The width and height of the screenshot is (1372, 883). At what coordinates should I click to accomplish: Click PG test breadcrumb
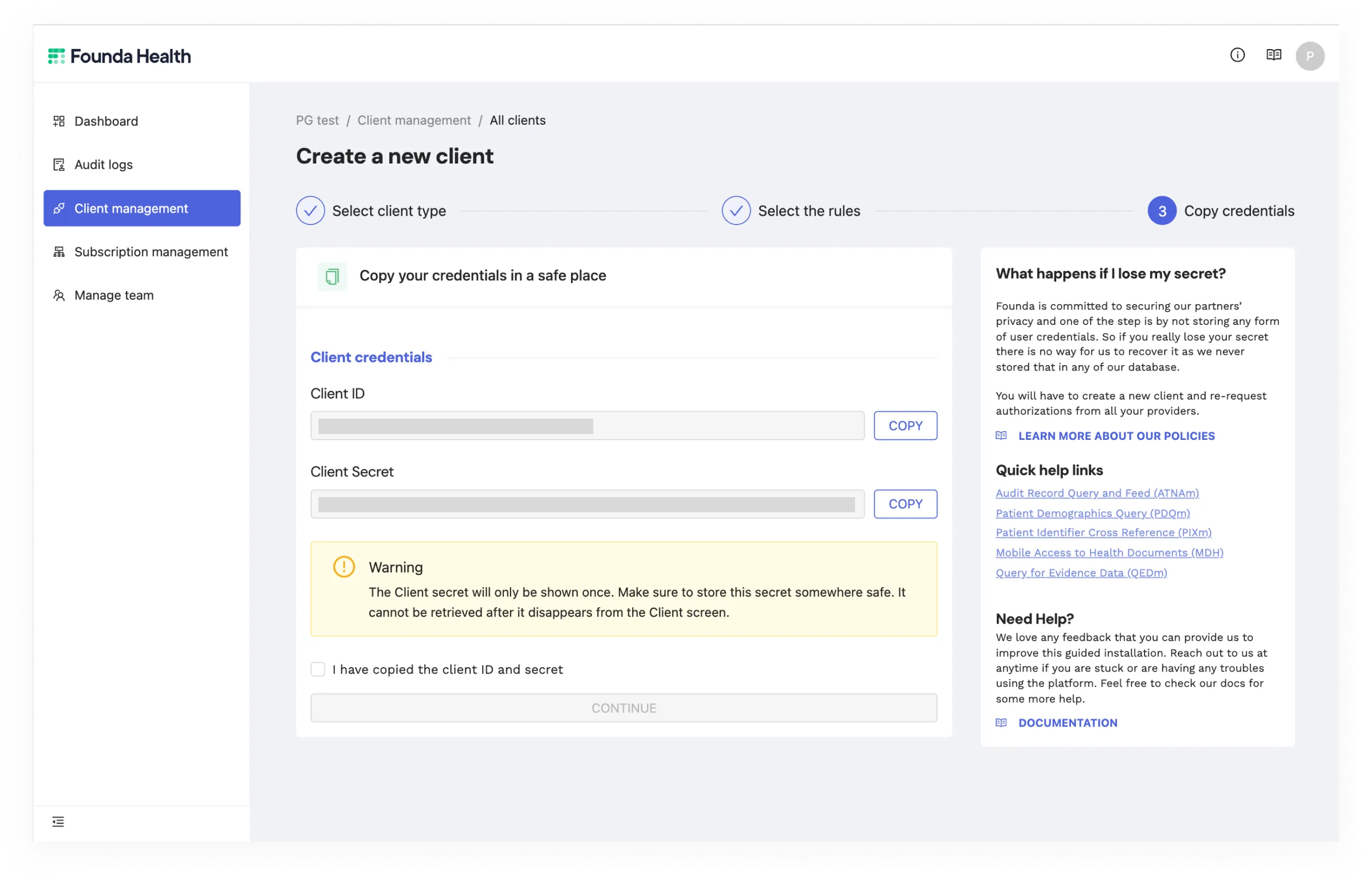(317, 120)
